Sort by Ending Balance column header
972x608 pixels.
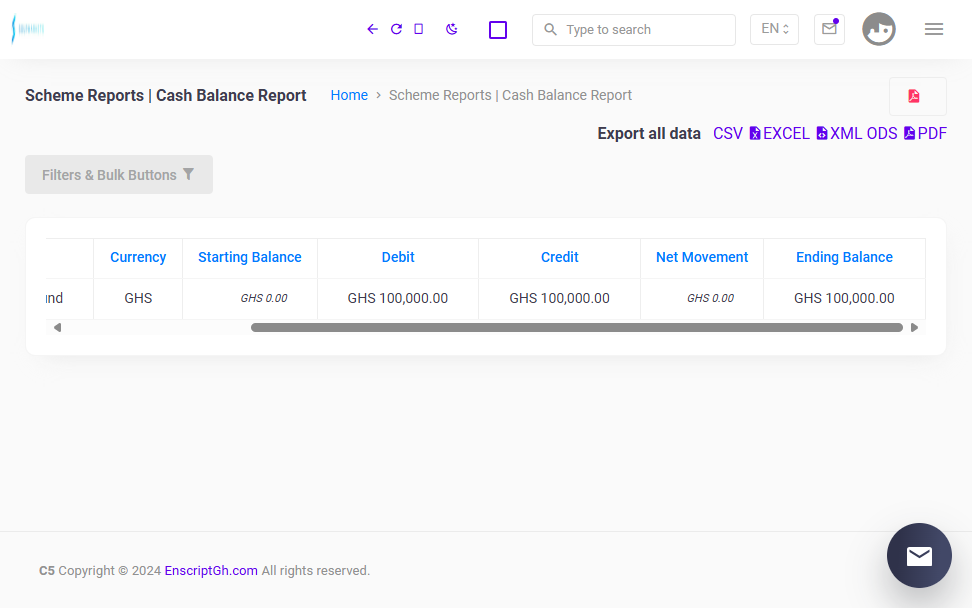pos(844,257)
